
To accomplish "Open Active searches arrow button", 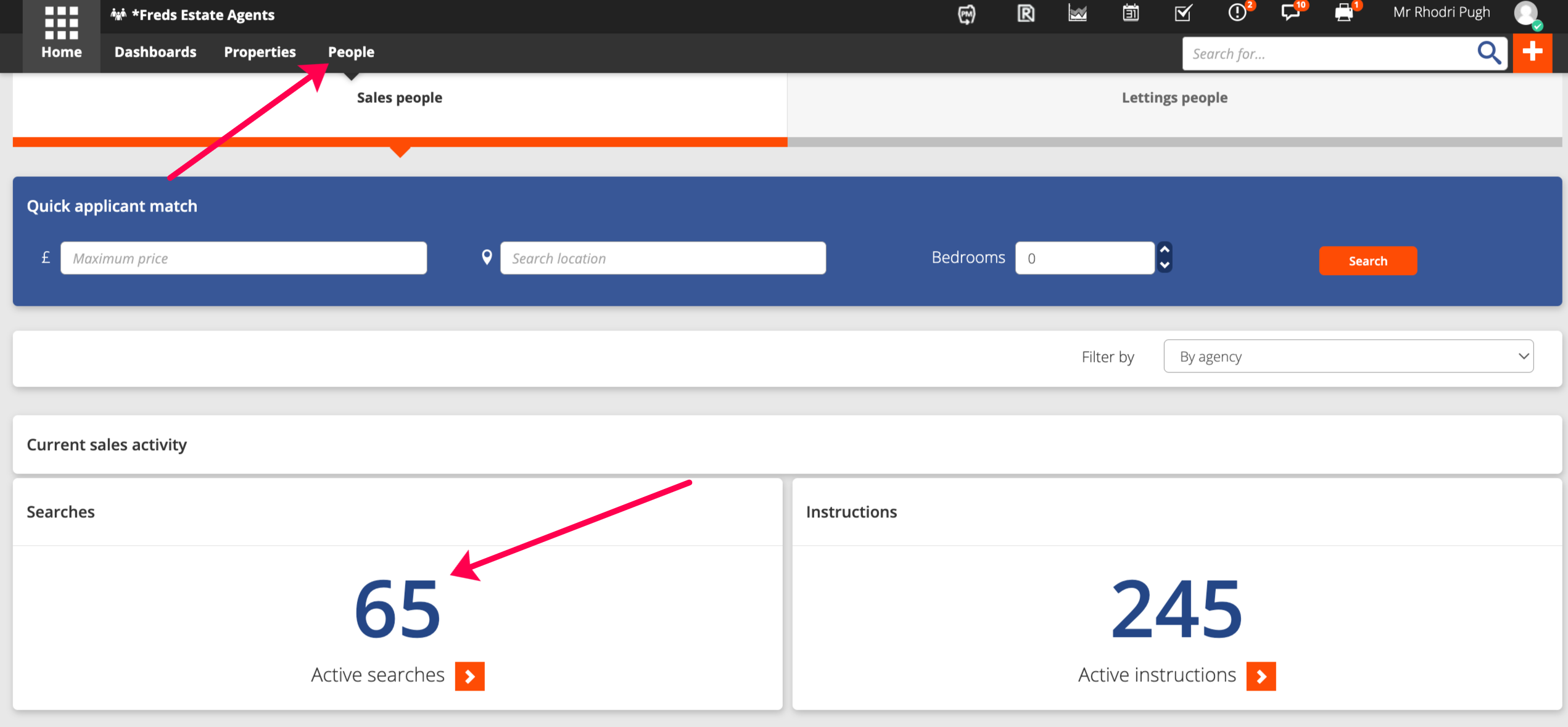I will [469, 676].
